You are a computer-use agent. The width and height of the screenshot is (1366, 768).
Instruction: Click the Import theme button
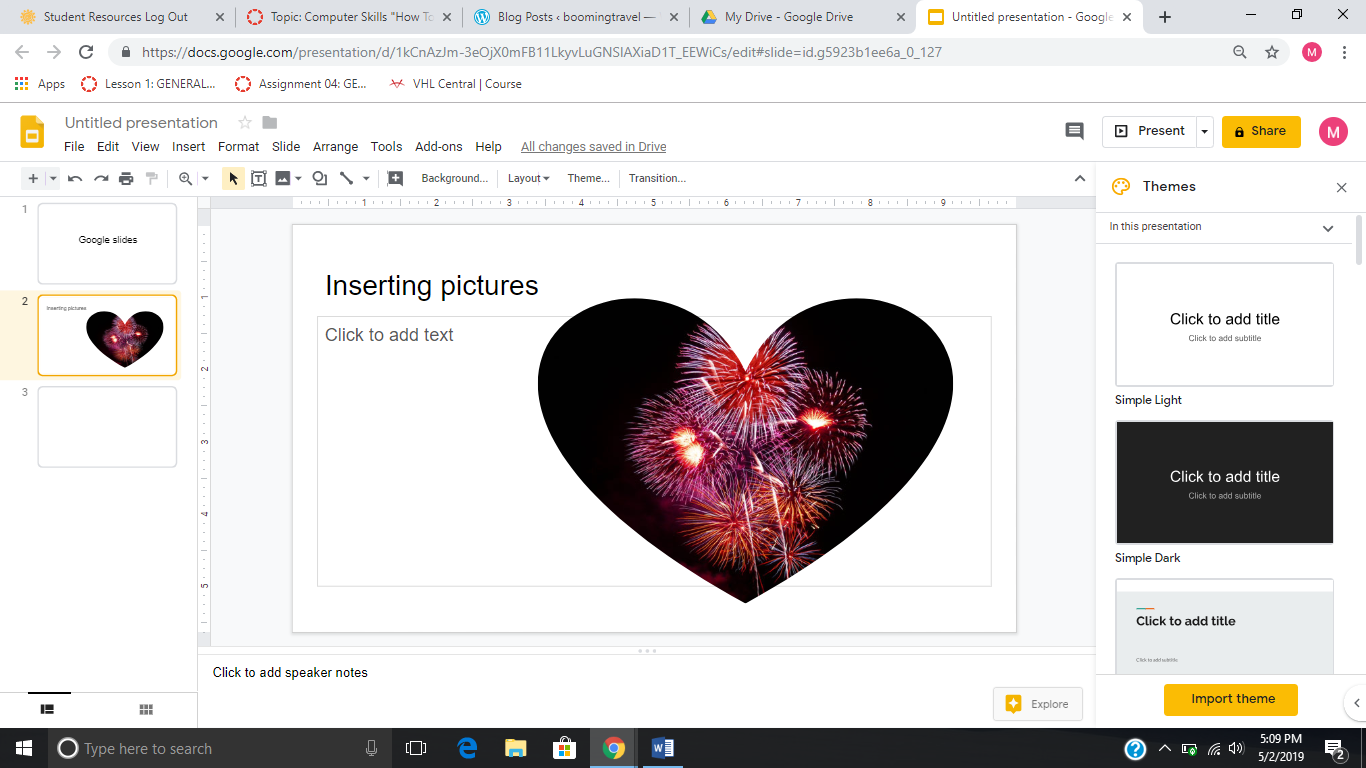(1232, 699)
